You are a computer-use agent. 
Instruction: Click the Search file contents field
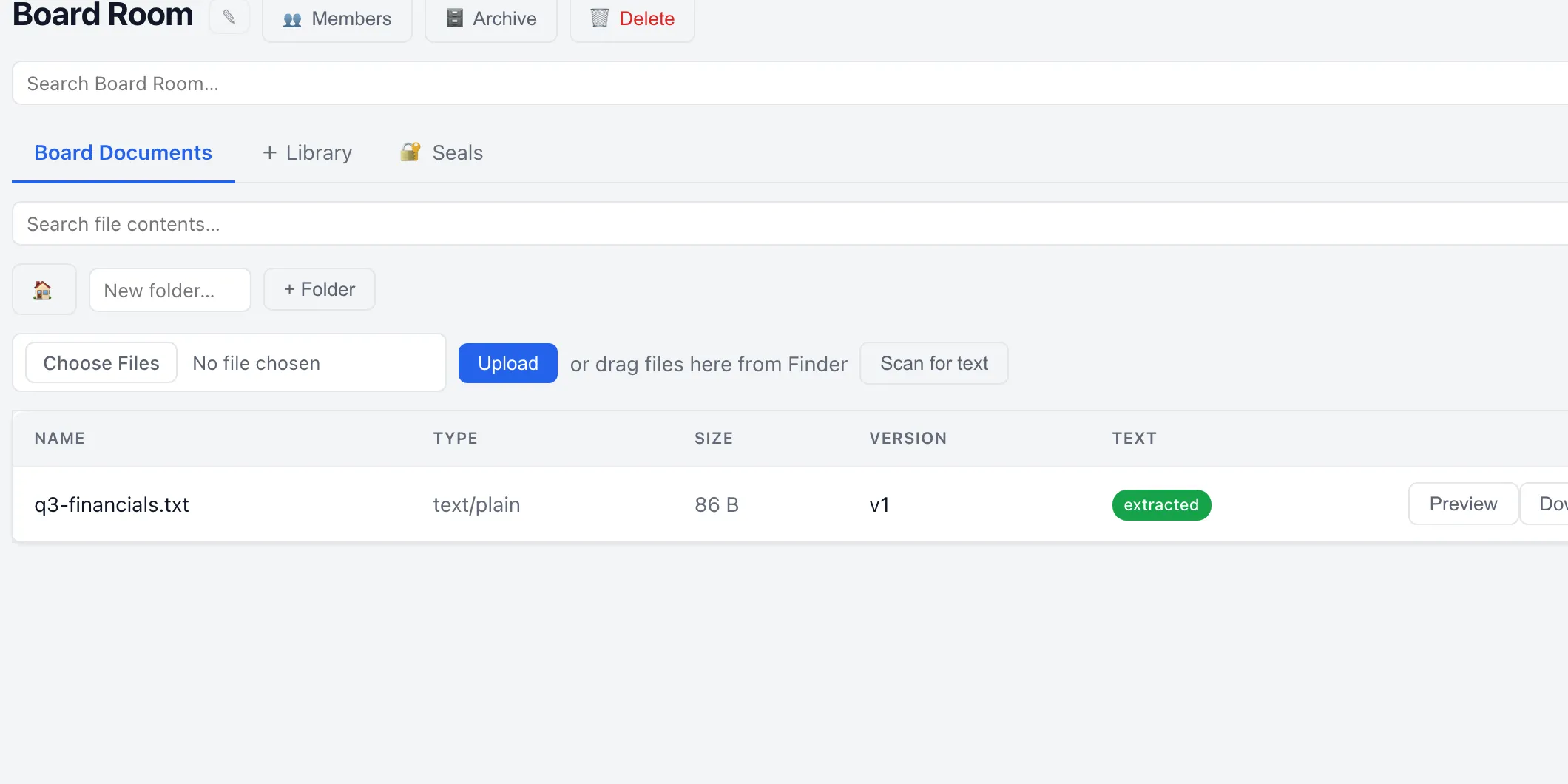[x=790, y=223]
